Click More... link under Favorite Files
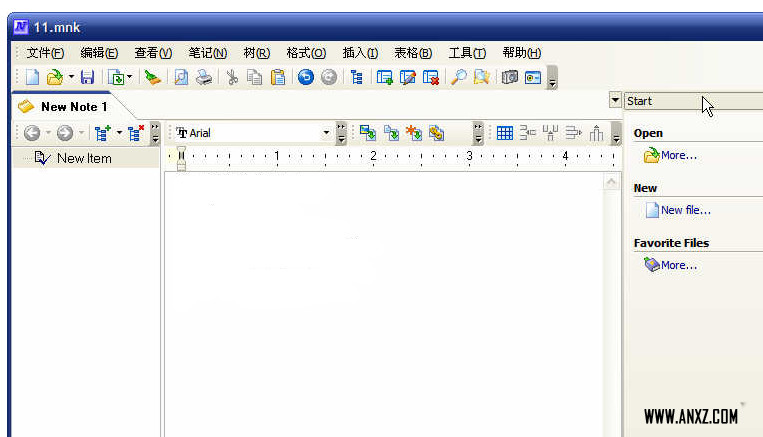 [679, 265]
